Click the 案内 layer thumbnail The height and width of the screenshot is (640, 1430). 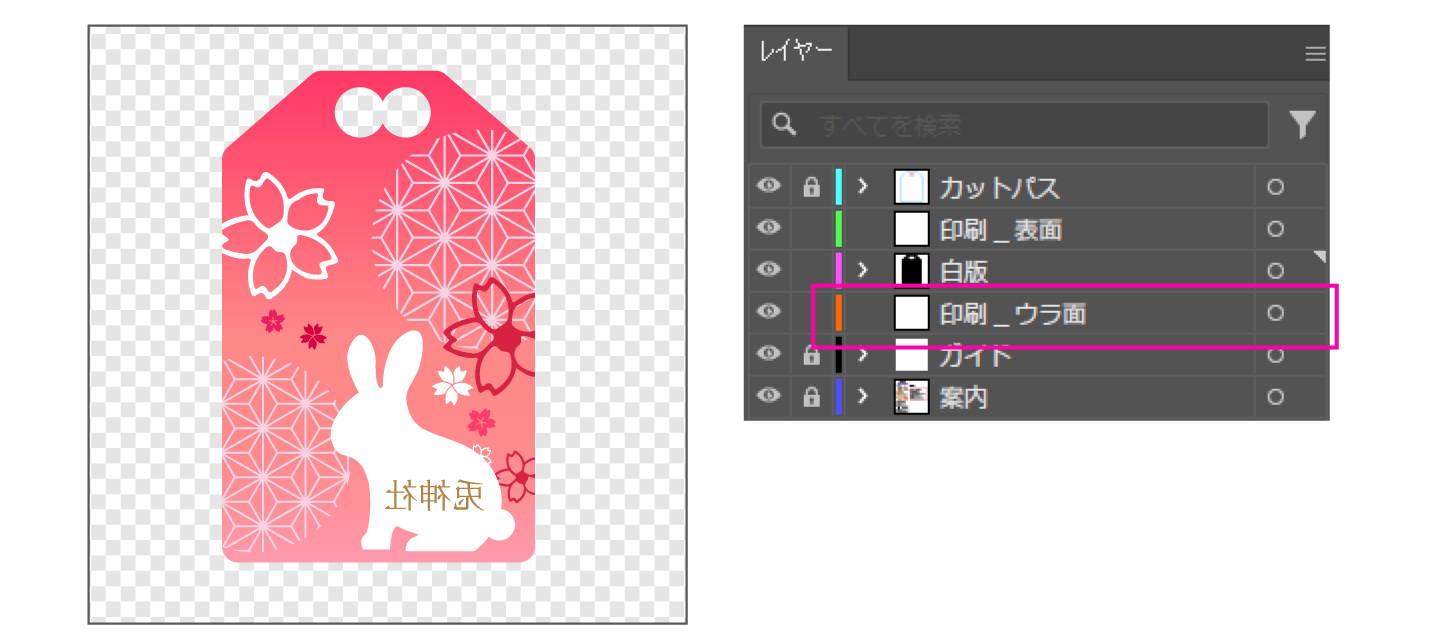coord(911,397)
